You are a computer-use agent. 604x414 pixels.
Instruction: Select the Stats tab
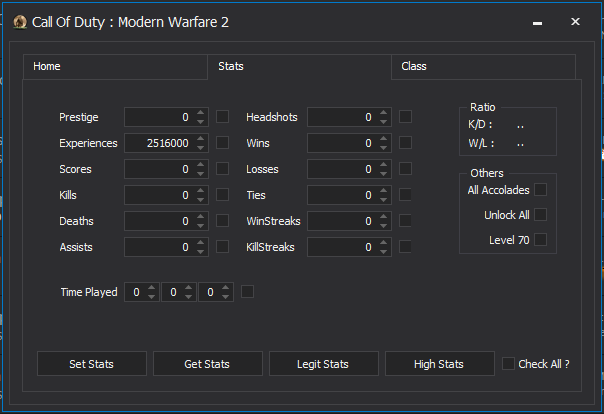point(300,67)
